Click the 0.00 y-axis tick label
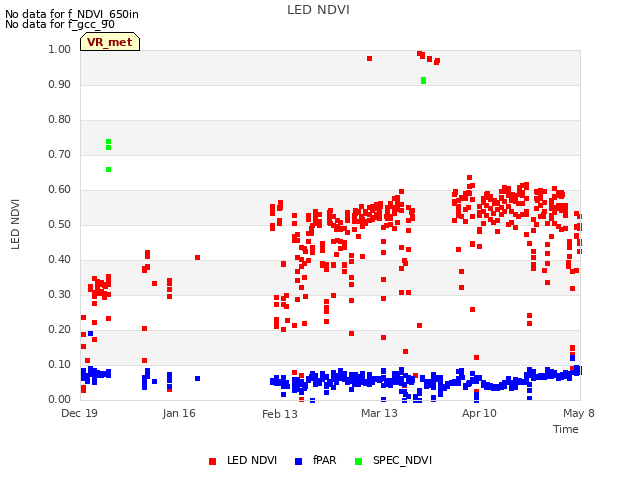The height and width of the screenshot is (480, 640). [59, 400]
